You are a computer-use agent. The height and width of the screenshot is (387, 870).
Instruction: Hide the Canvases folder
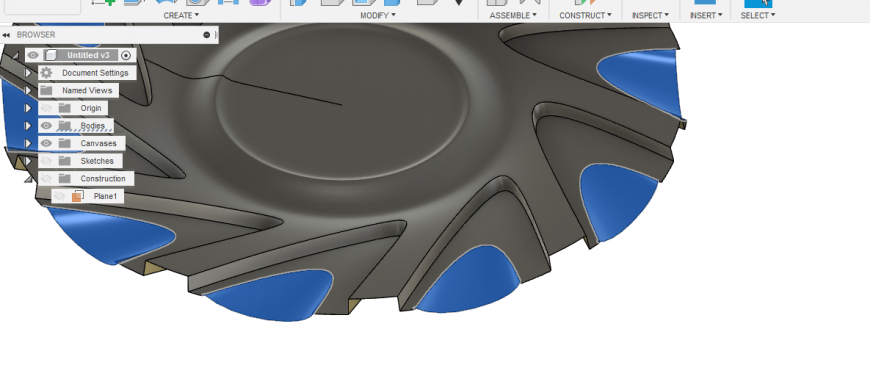click(47, 143)
